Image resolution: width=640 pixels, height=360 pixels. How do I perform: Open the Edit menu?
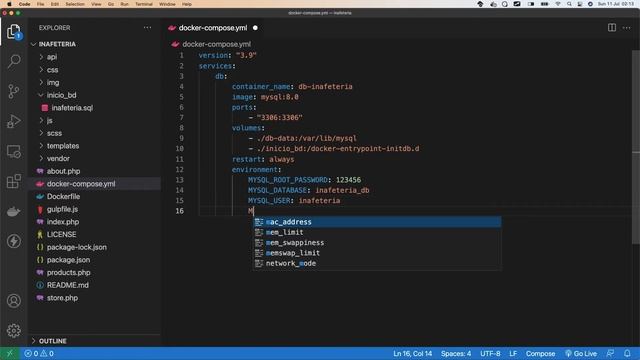pos(55,4)
